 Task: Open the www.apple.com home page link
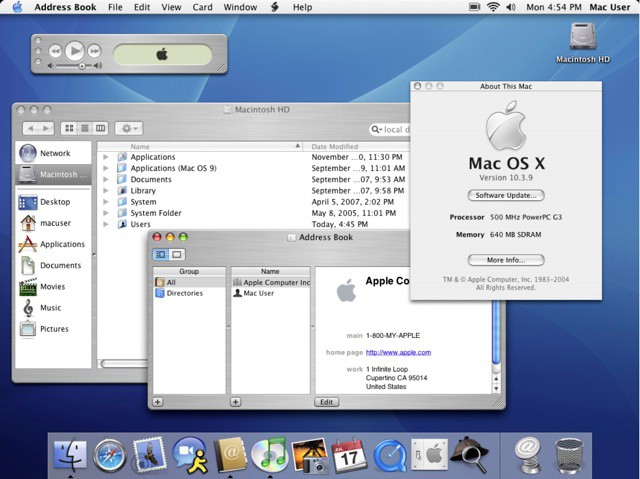[398, 352]
